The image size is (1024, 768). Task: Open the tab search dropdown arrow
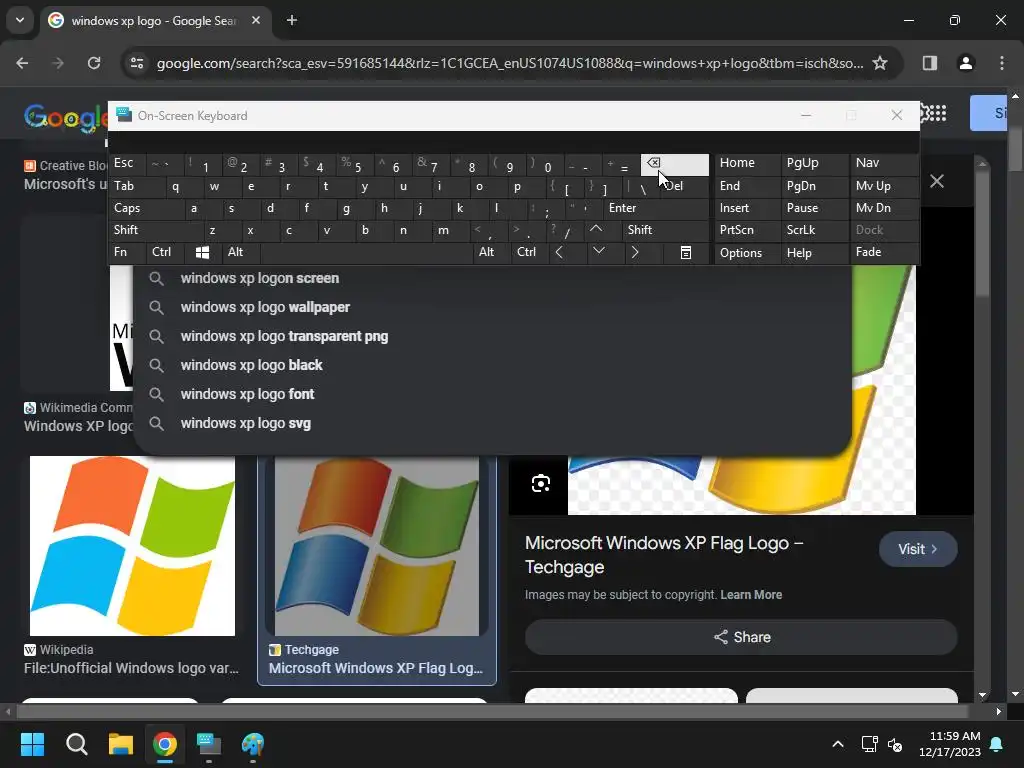20,20
